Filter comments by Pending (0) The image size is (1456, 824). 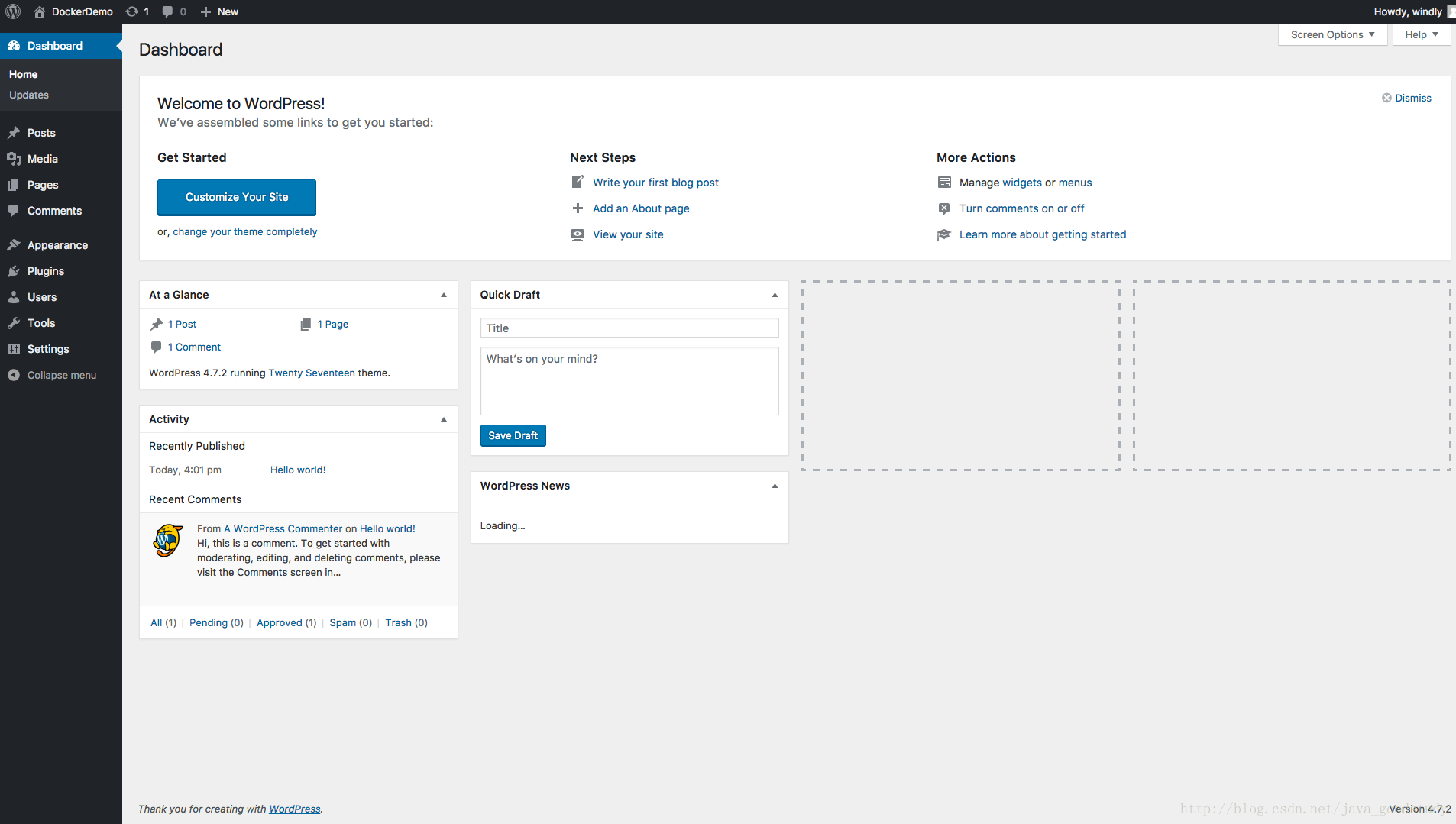tap(216, 622)
